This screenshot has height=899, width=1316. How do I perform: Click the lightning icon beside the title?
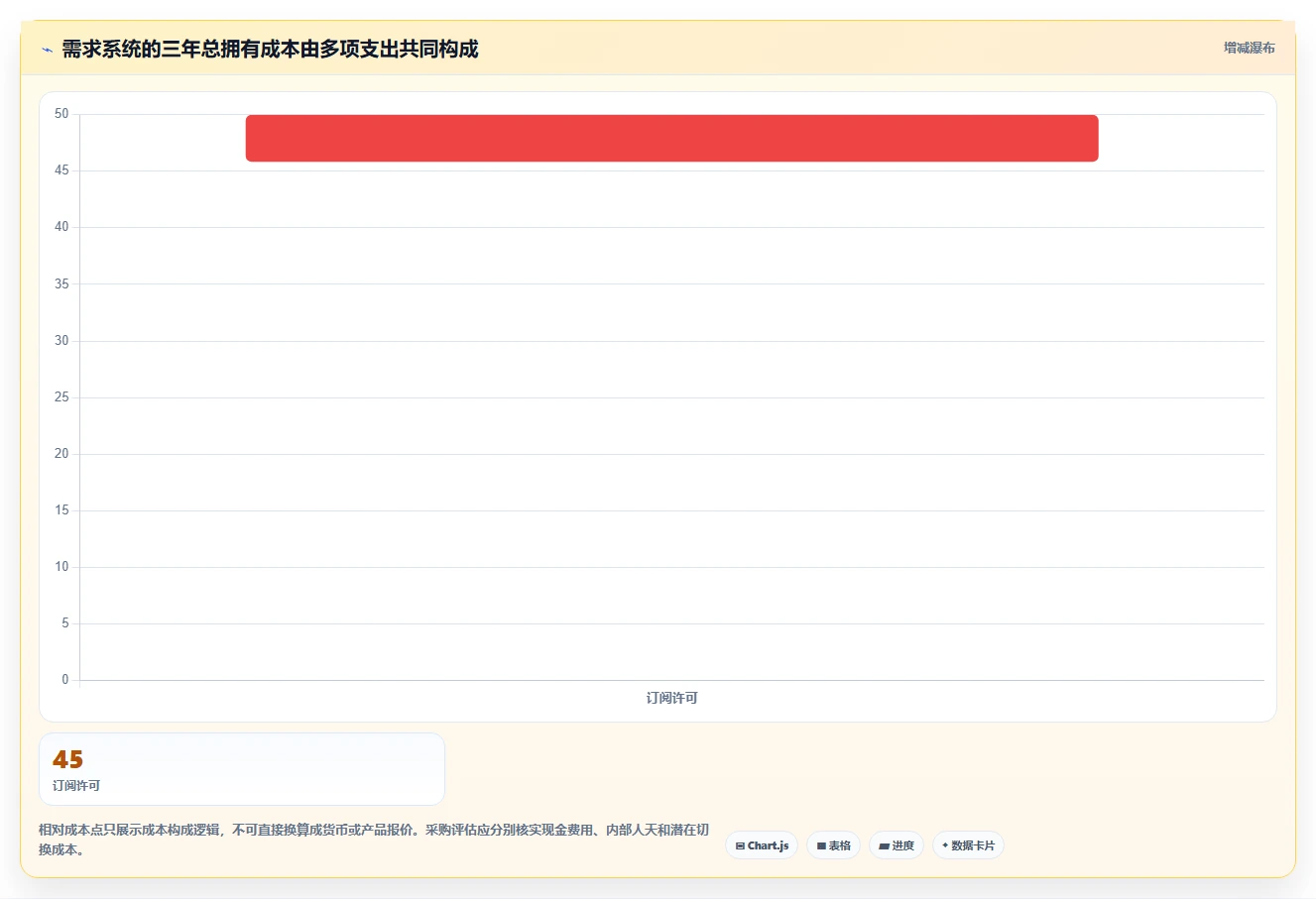tap(47, 50)
